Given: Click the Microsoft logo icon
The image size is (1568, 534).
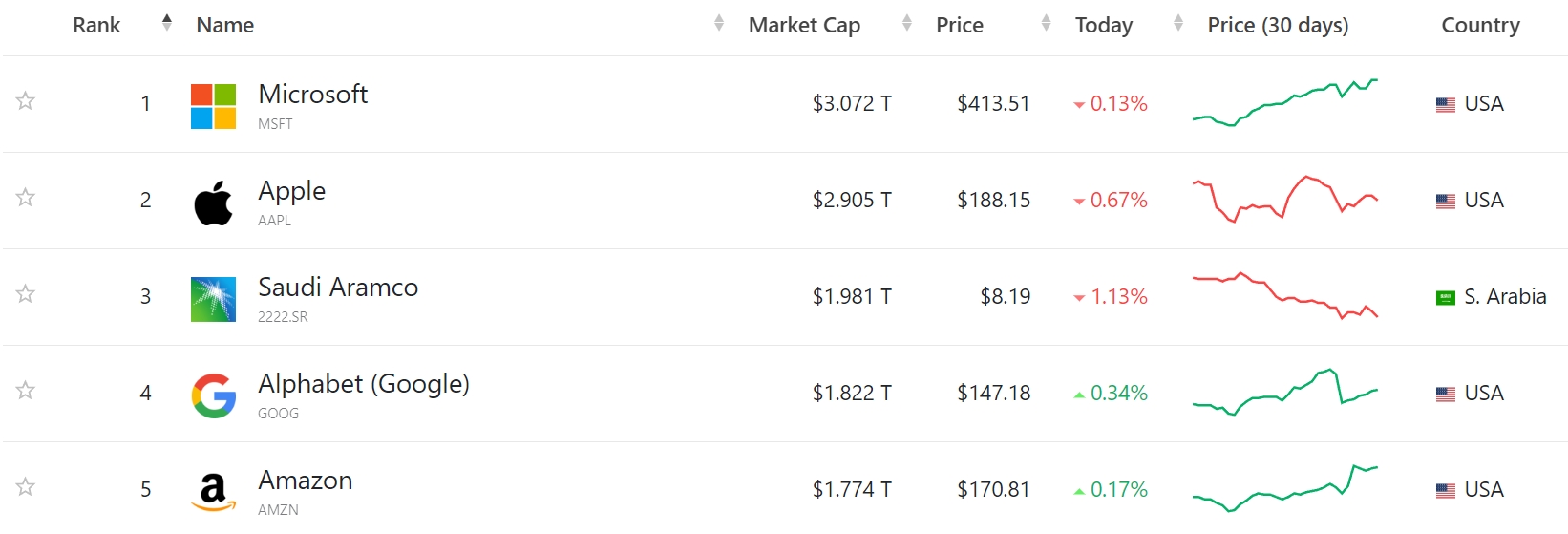Looking at the screenshot, I should tap(213, 106).
